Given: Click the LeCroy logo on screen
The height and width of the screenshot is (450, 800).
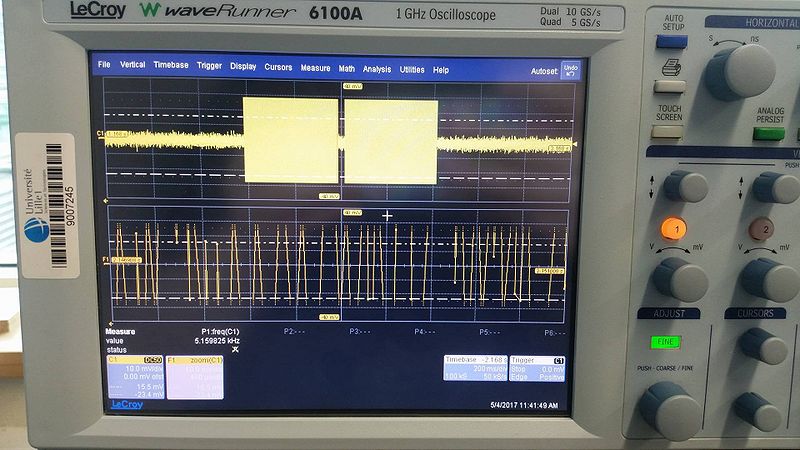Looking at the screenshot, I should click(x=126, y=404).
